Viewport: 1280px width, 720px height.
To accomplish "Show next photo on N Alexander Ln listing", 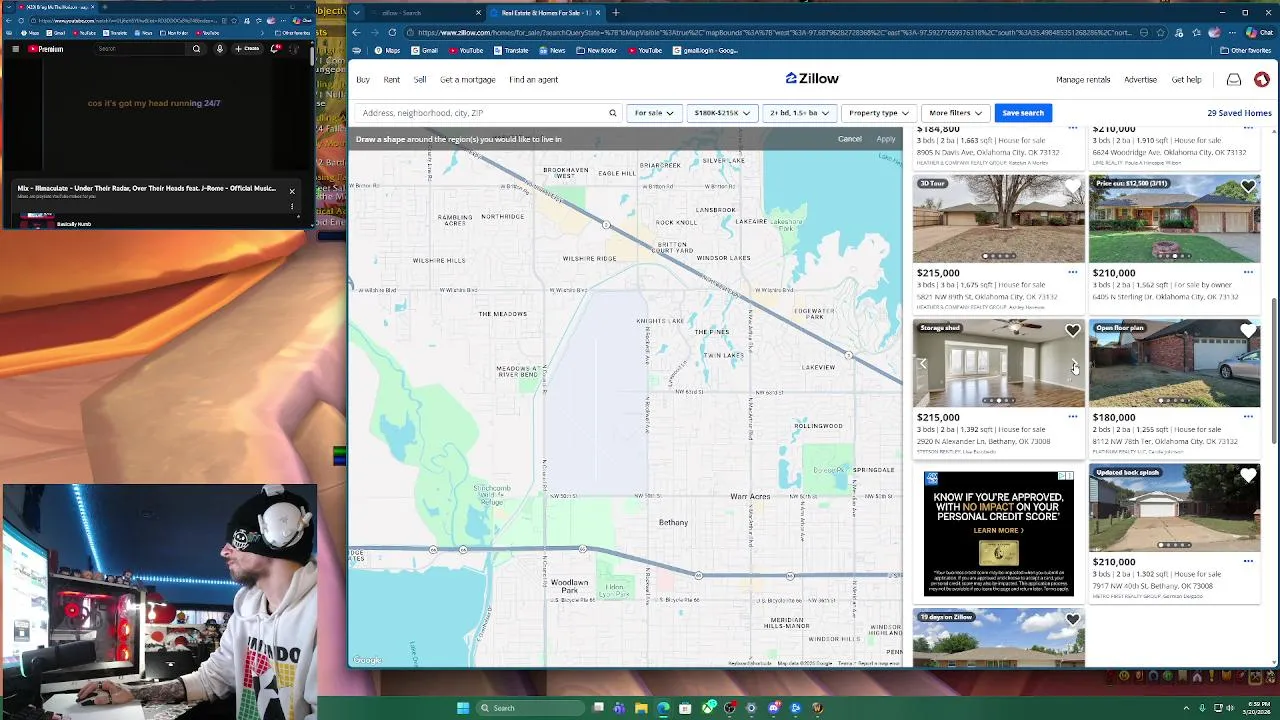I will [x=1074, y=364].
